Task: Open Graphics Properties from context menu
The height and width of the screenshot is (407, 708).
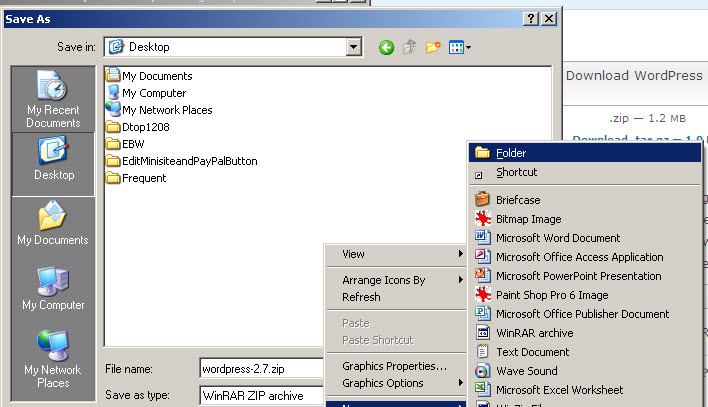Action: (x=394, y=366)
